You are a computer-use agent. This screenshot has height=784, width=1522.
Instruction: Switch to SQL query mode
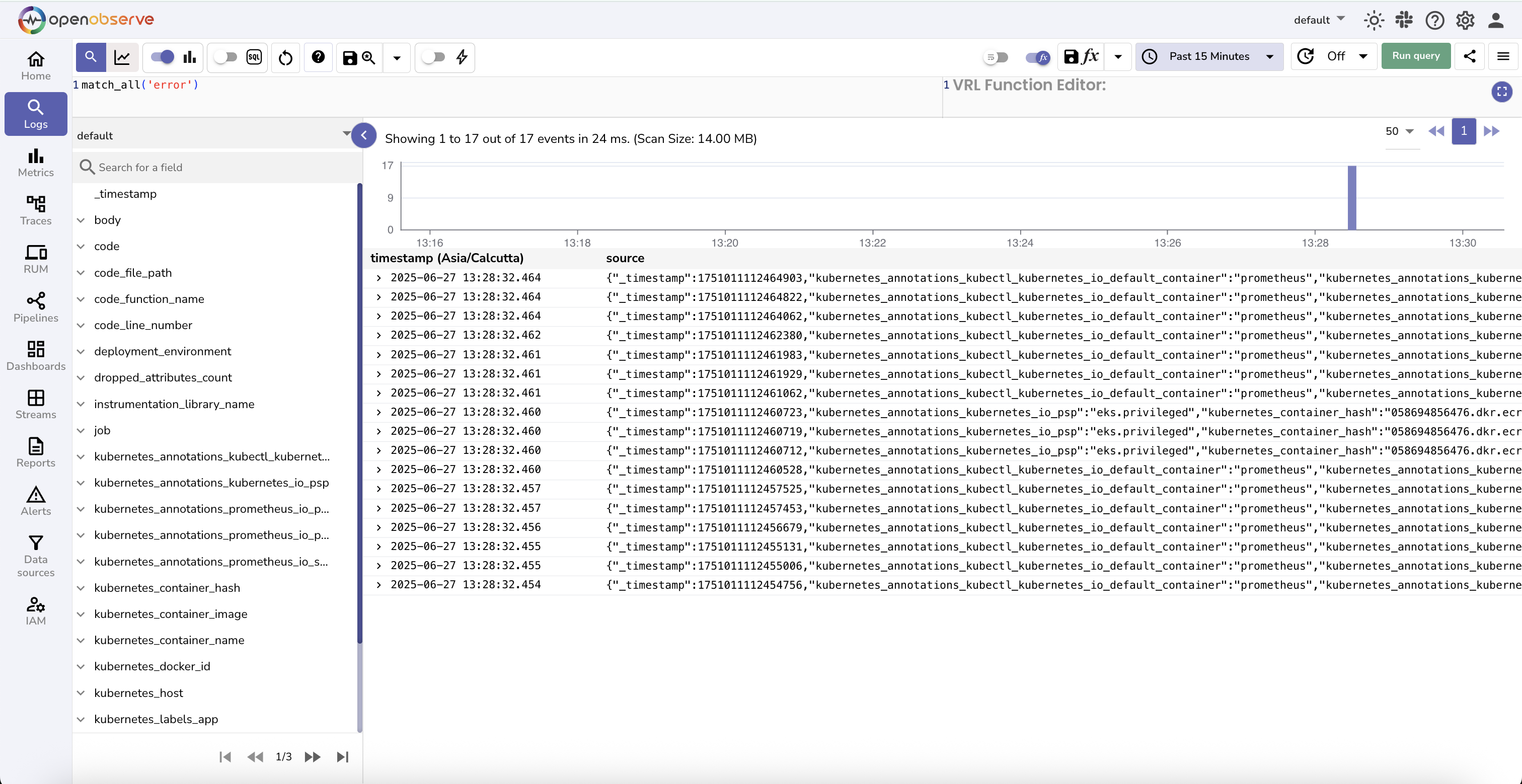[254, 57]
